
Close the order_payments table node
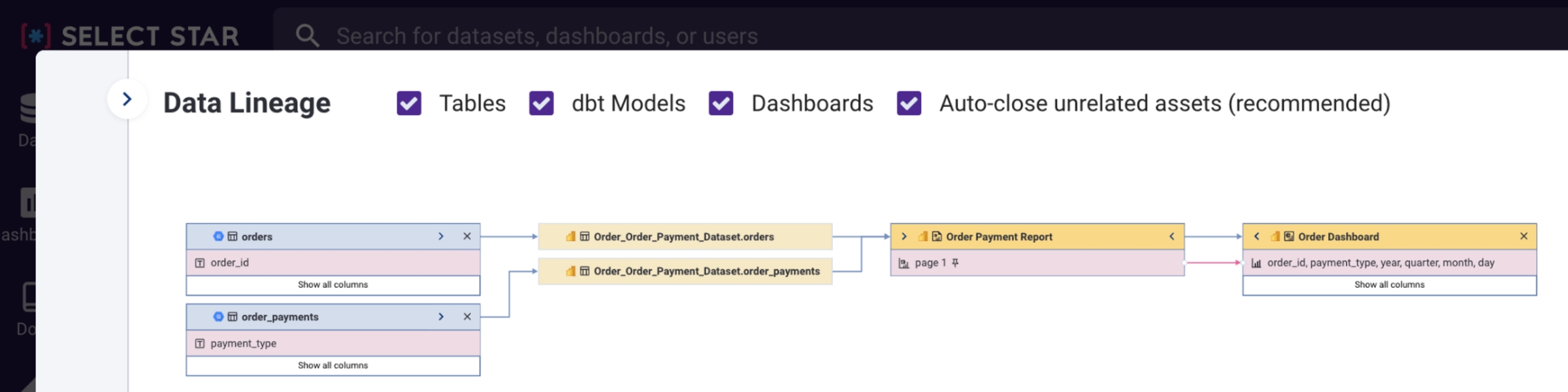pos(467,316)
